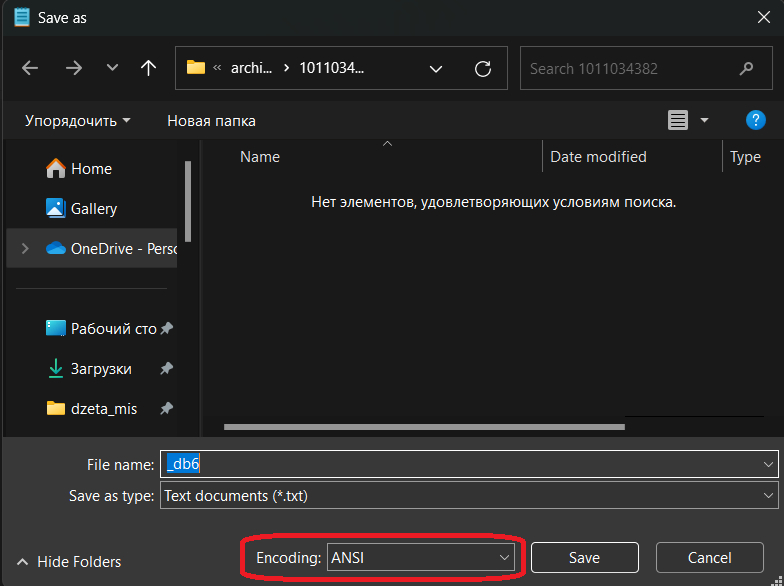Expand the Save as type dropdown
Screen dimensions: 784x586
[768, 495]
